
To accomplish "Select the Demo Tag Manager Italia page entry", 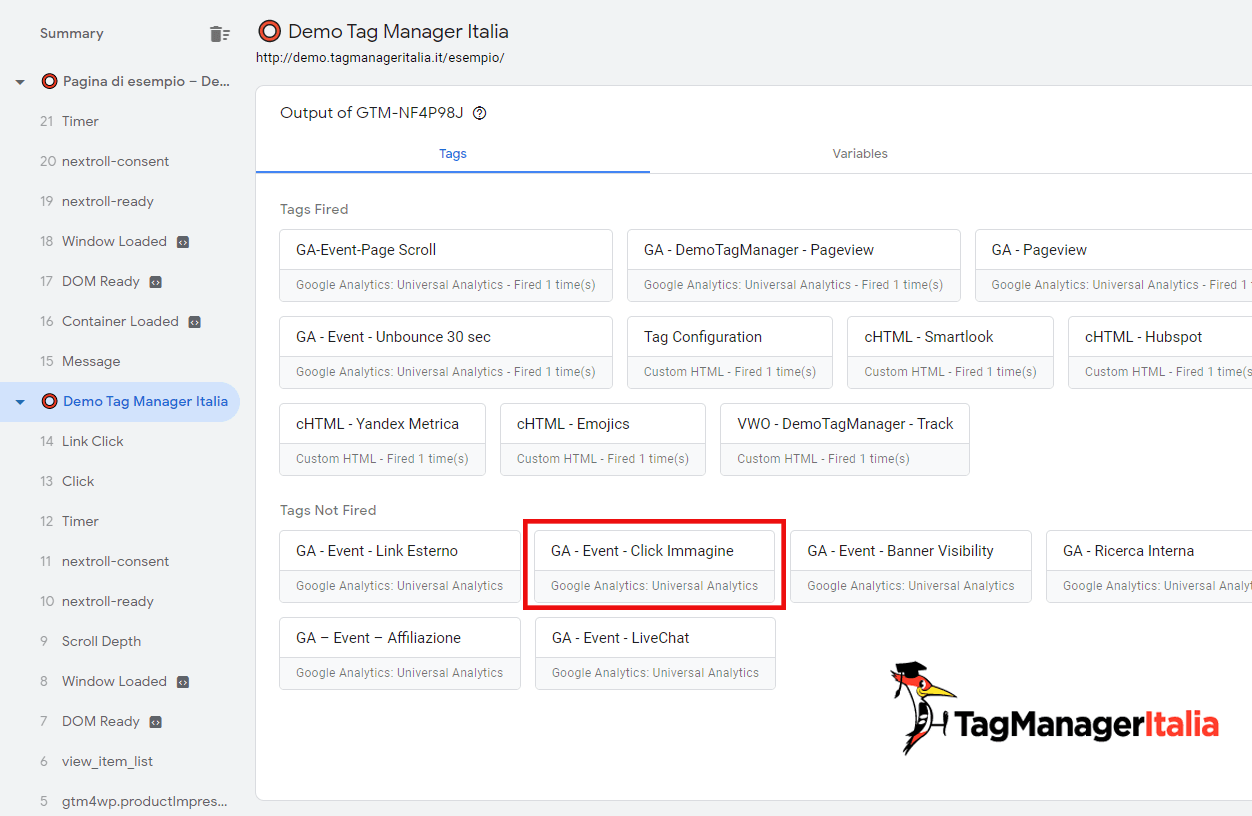I will tap(120, 402).
